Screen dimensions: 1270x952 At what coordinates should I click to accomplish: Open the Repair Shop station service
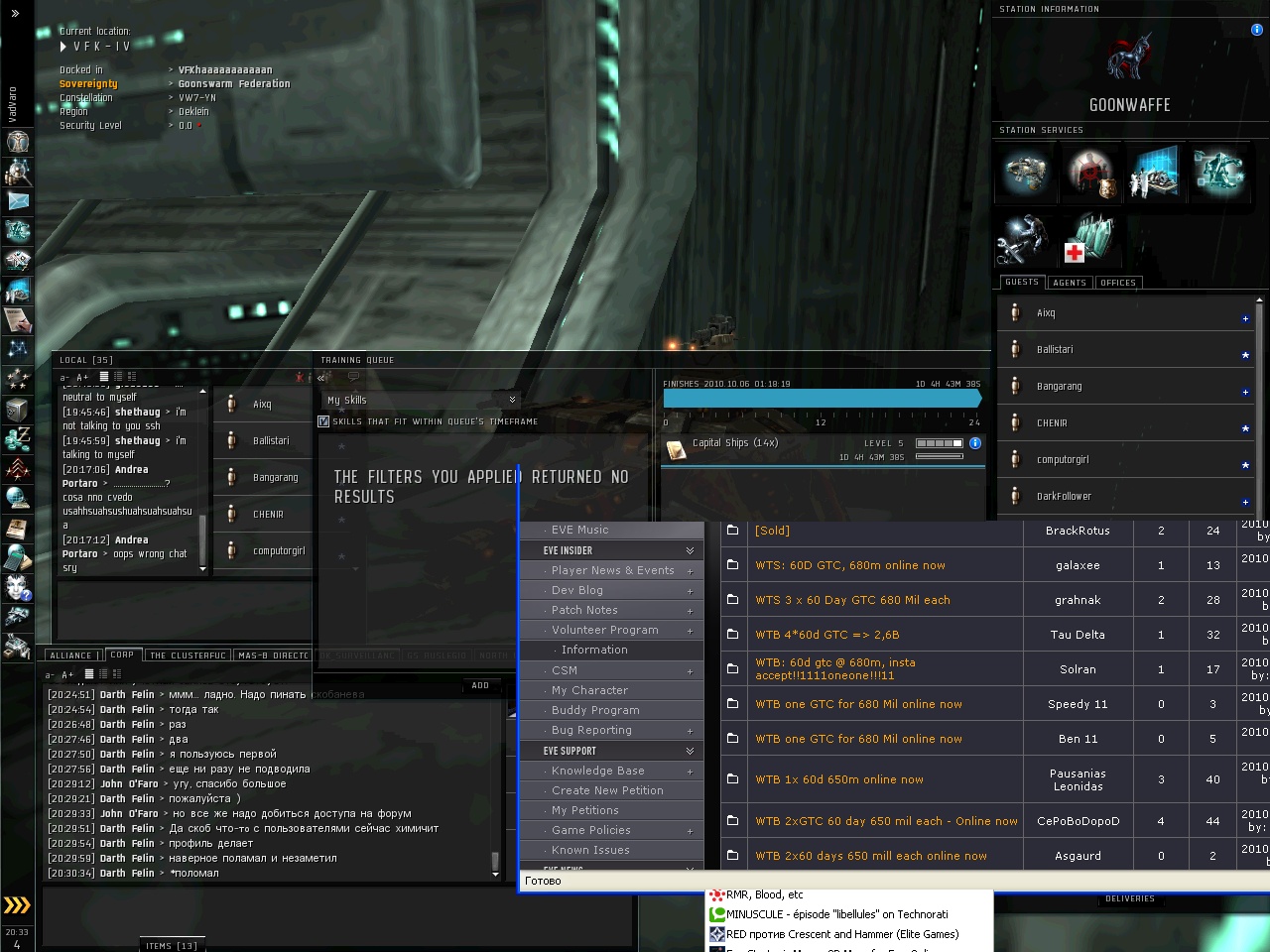(1025, 239)
